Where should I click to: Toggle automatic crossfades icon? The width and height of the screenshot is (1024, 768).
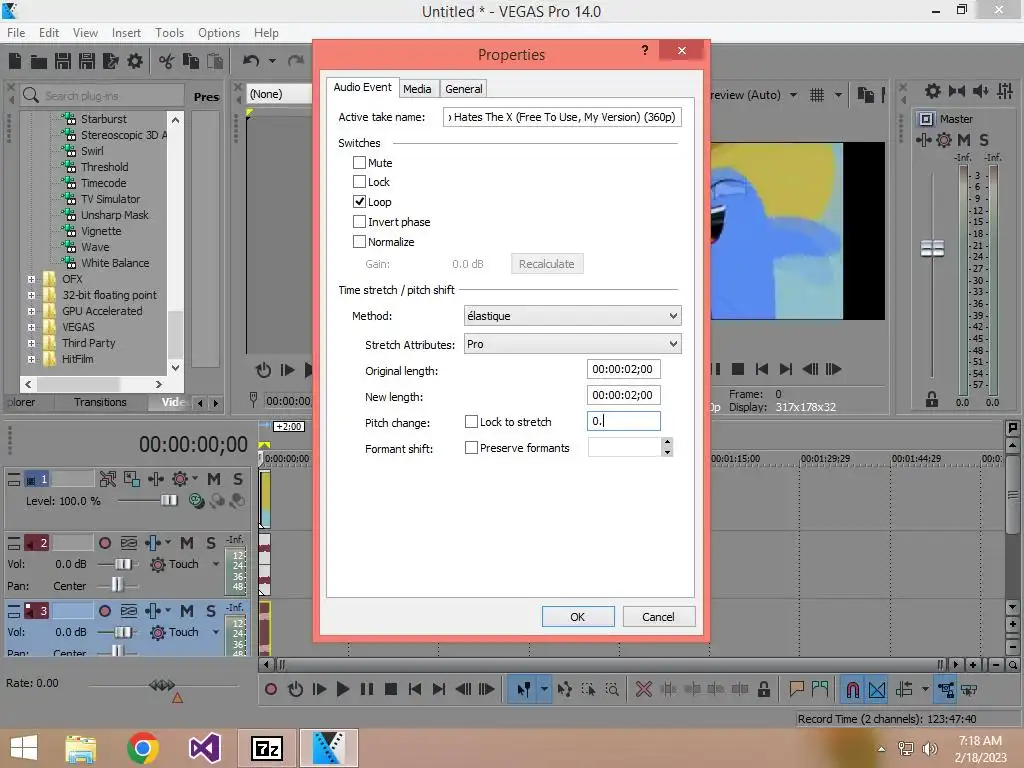point(877,689)
